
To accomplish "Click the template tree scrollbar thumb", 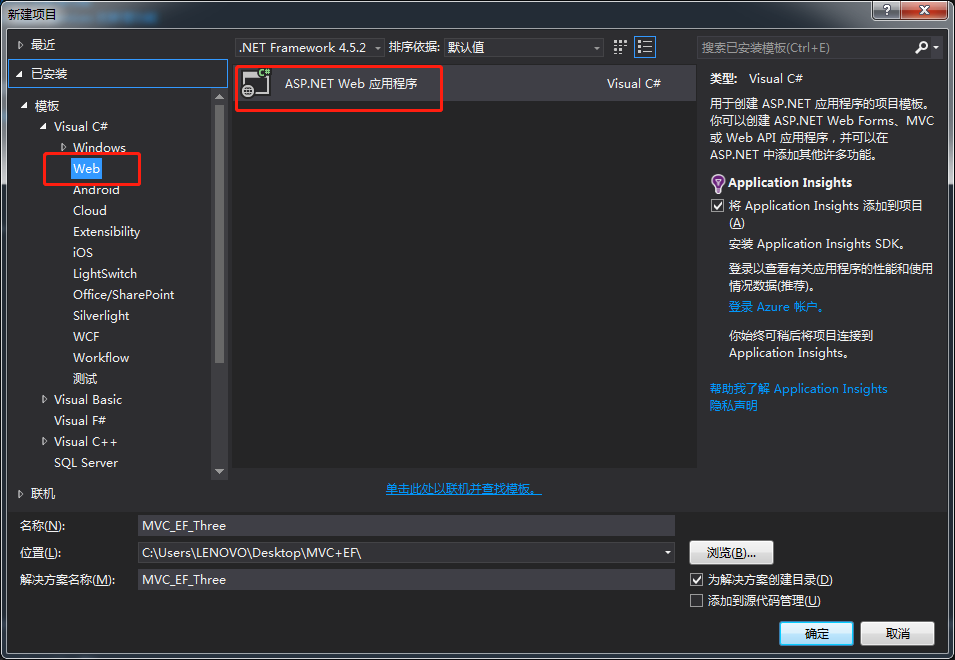I will (x=219, y=234).
